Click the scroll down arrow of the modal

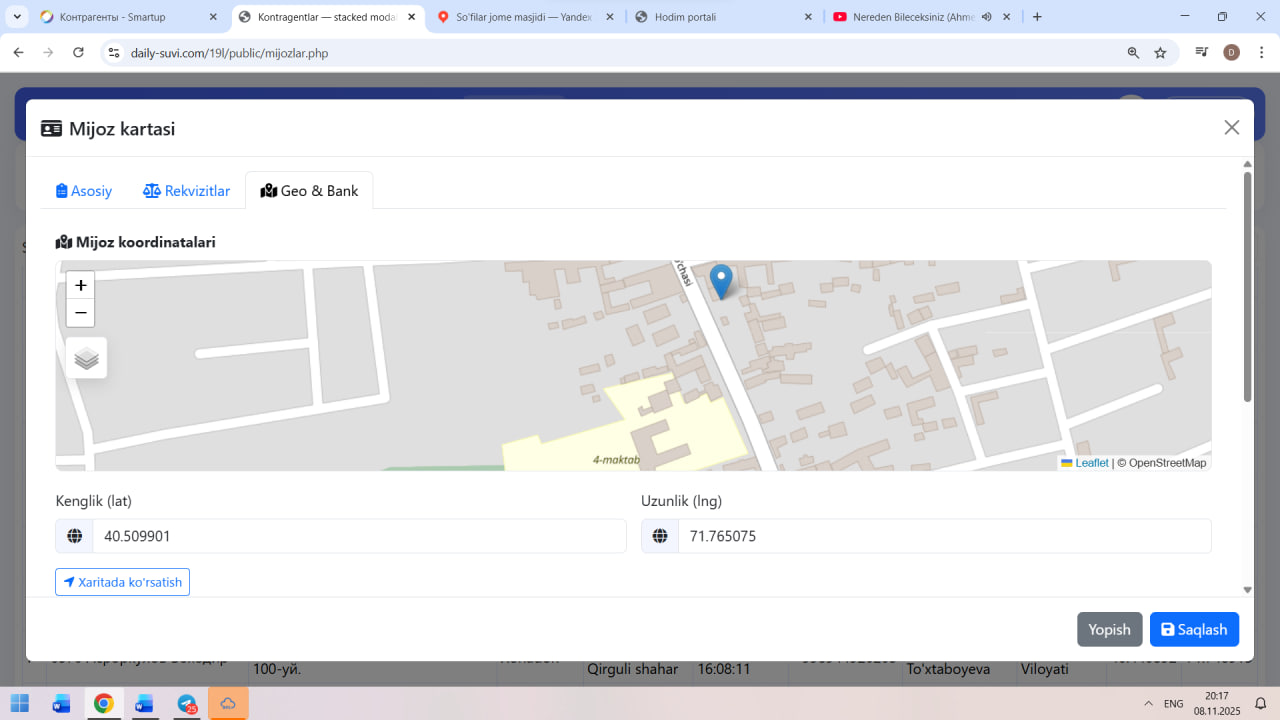tap(1247, 590)
